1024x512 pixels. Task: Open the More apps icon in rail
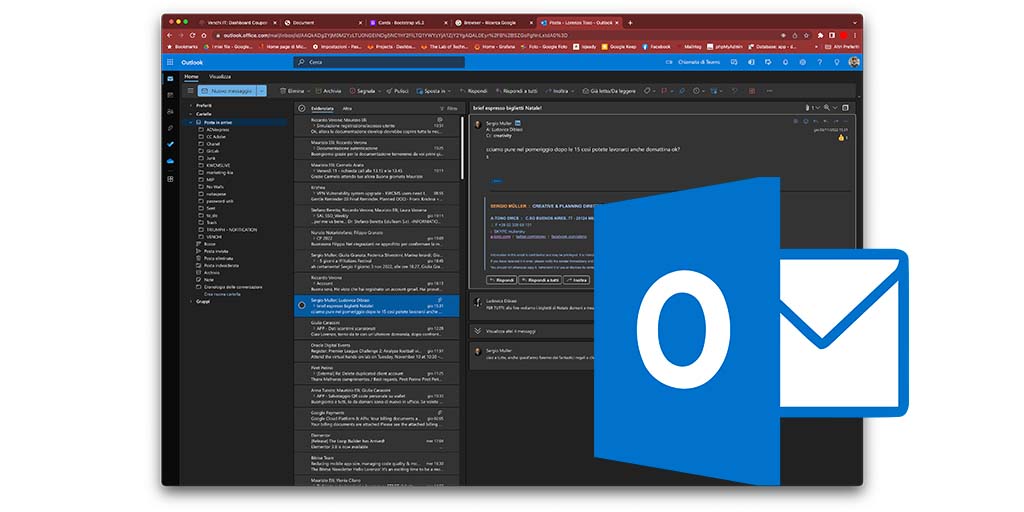170,178
